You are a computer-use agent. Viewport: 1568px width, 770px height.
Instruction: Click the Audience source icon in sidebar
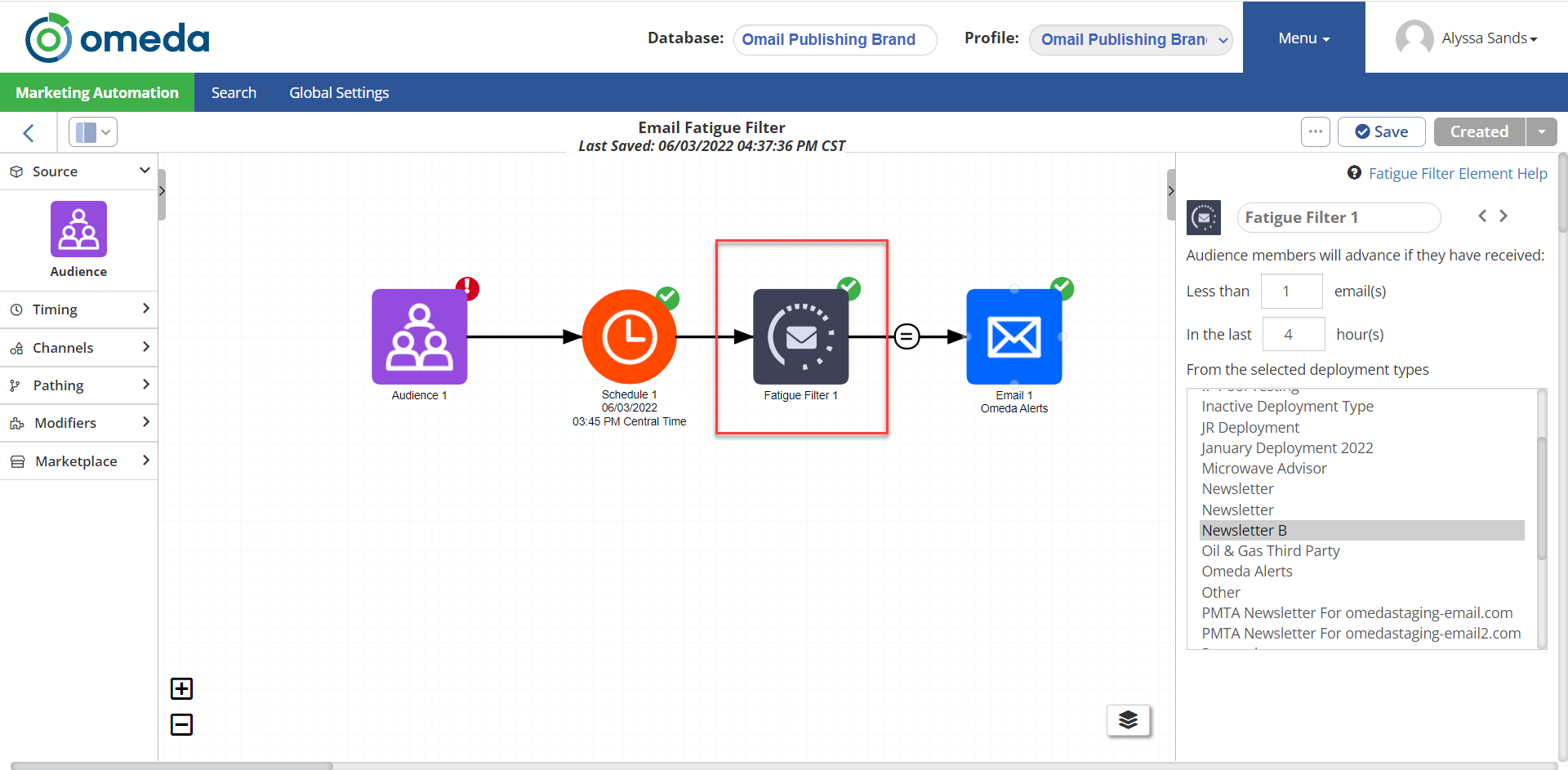78,229
